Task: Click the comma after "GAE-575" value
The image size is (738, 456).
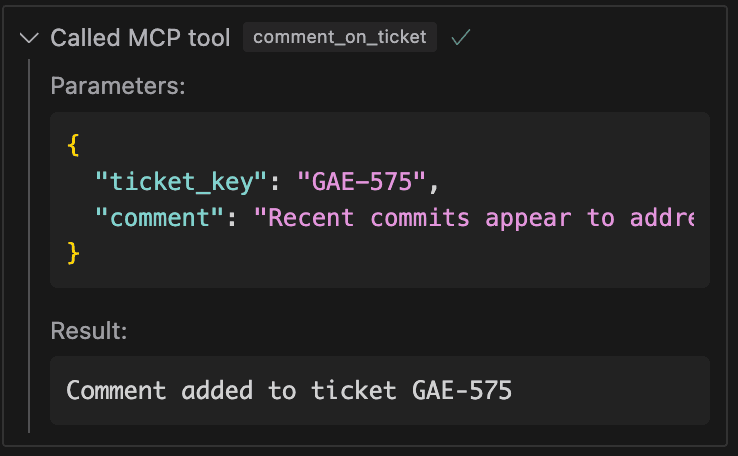Action: coord(434,183)
